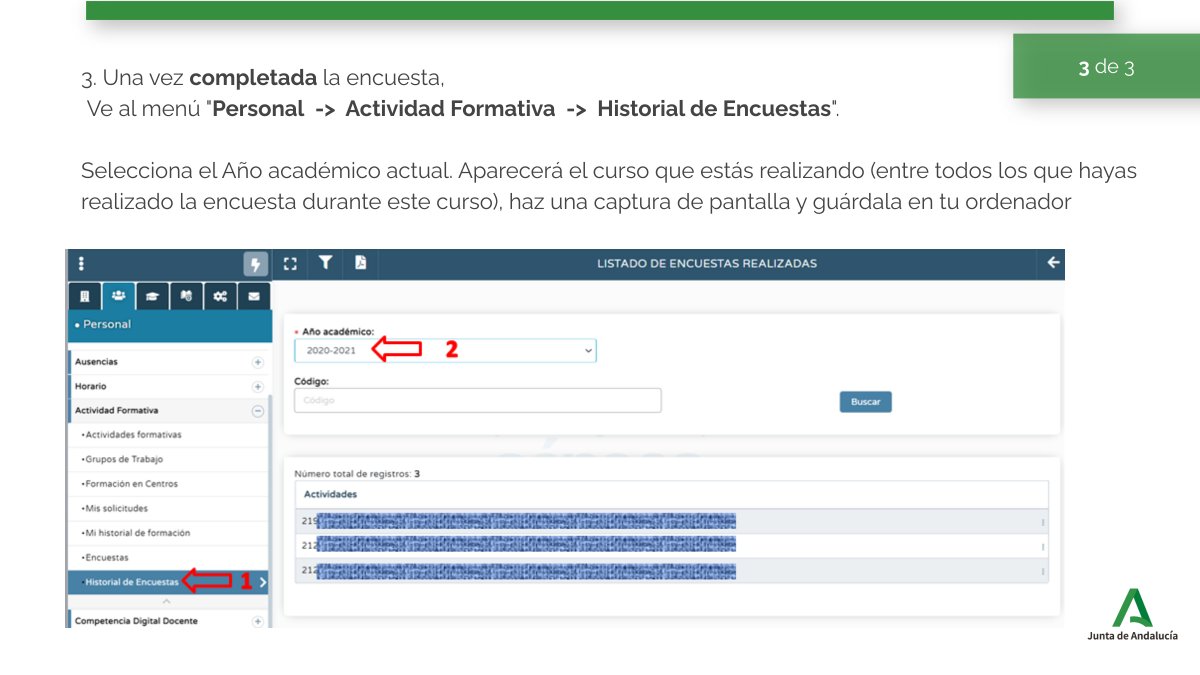Click the Buscar button

(x=865, y=401)
